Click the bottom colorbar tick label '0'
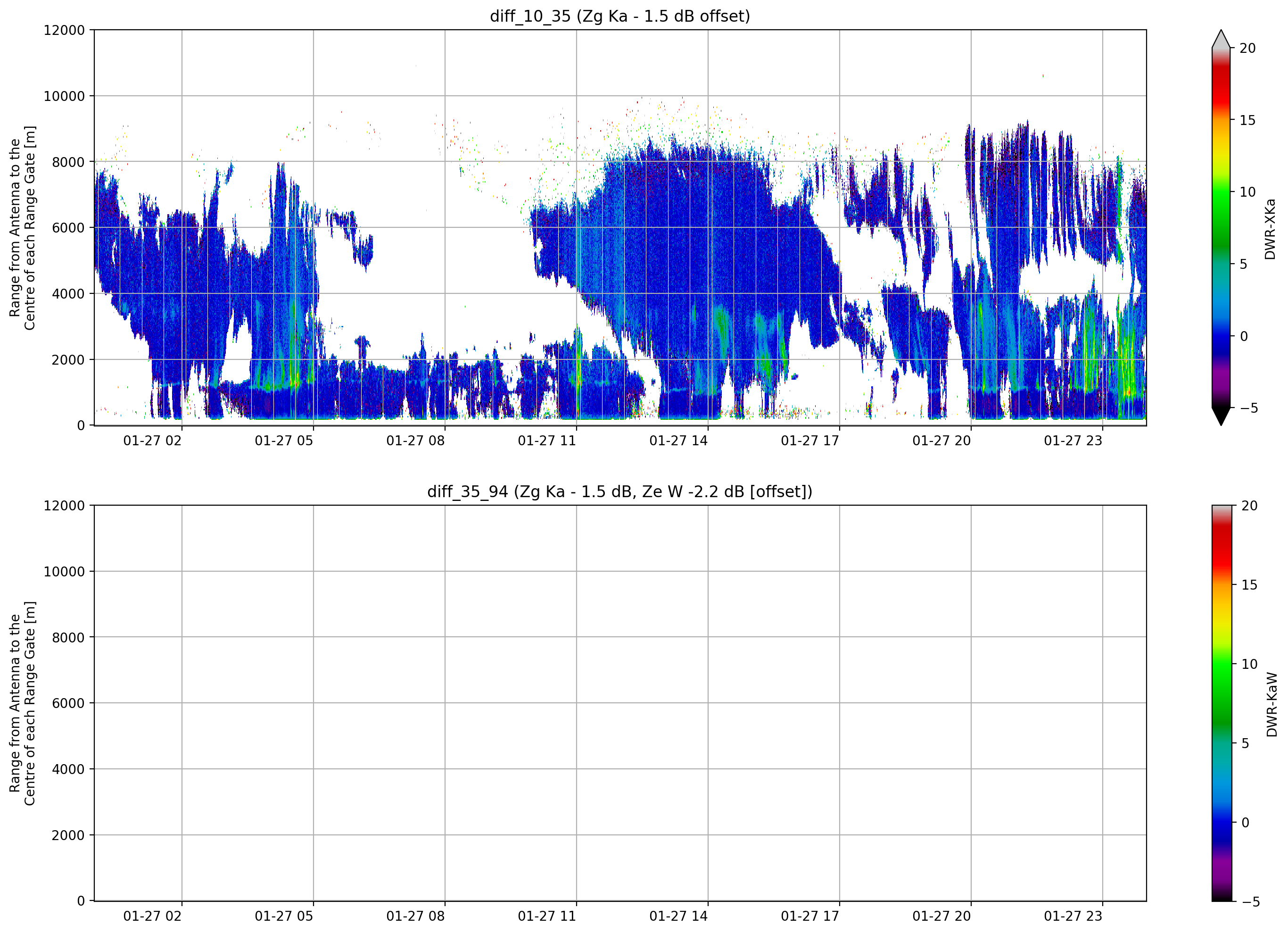This screenshot has width=1288, height=933. click(x=1246, y=823)
